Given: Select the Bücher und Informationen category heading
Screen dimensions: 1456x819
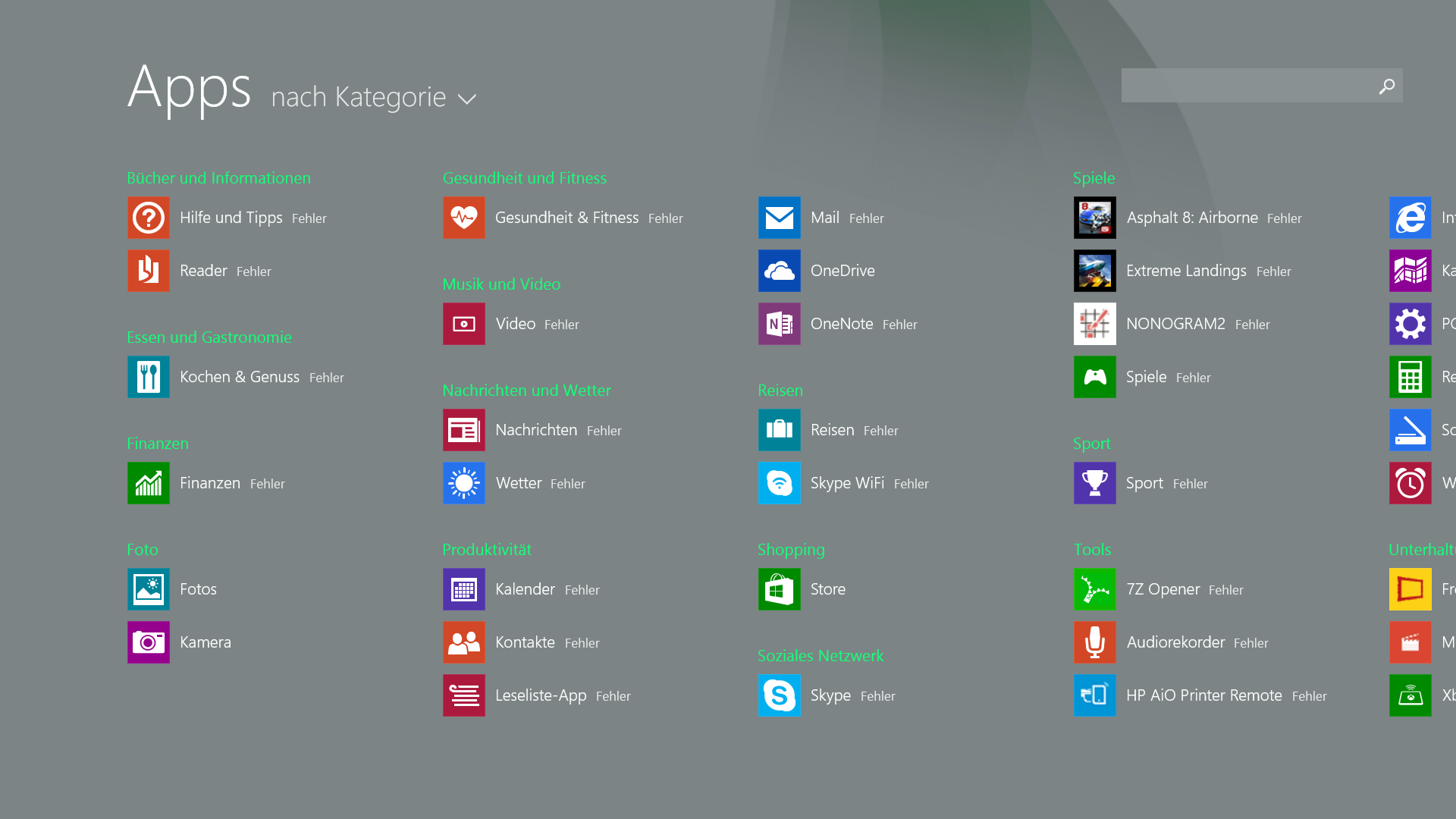Looking at the screenshot, I should 218,178.
